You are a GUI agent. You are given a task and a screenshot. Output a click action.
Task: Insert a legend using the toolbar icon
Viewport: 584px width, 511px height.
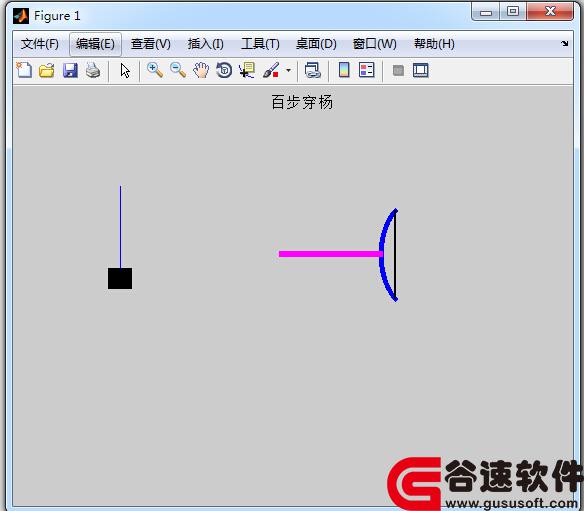pyautogui.click(x=366, y=70)
